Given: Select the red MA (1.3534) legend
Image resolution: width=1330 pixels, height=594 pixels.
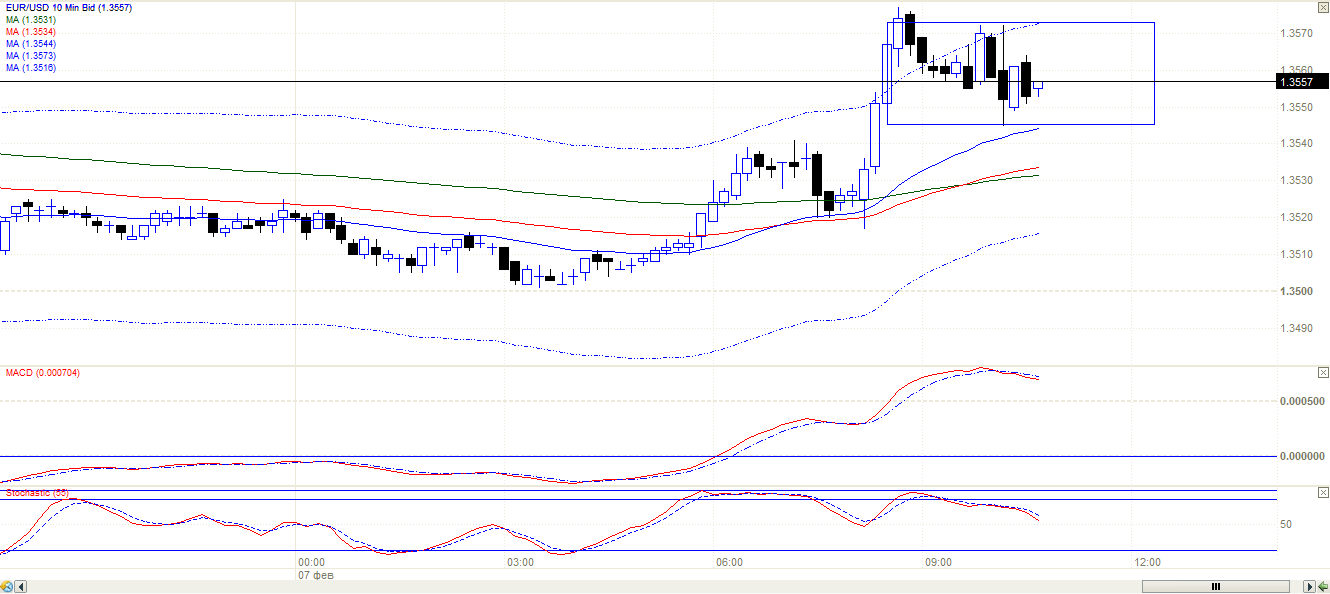Looking at the screenshot, I should (x=31, y=32).
